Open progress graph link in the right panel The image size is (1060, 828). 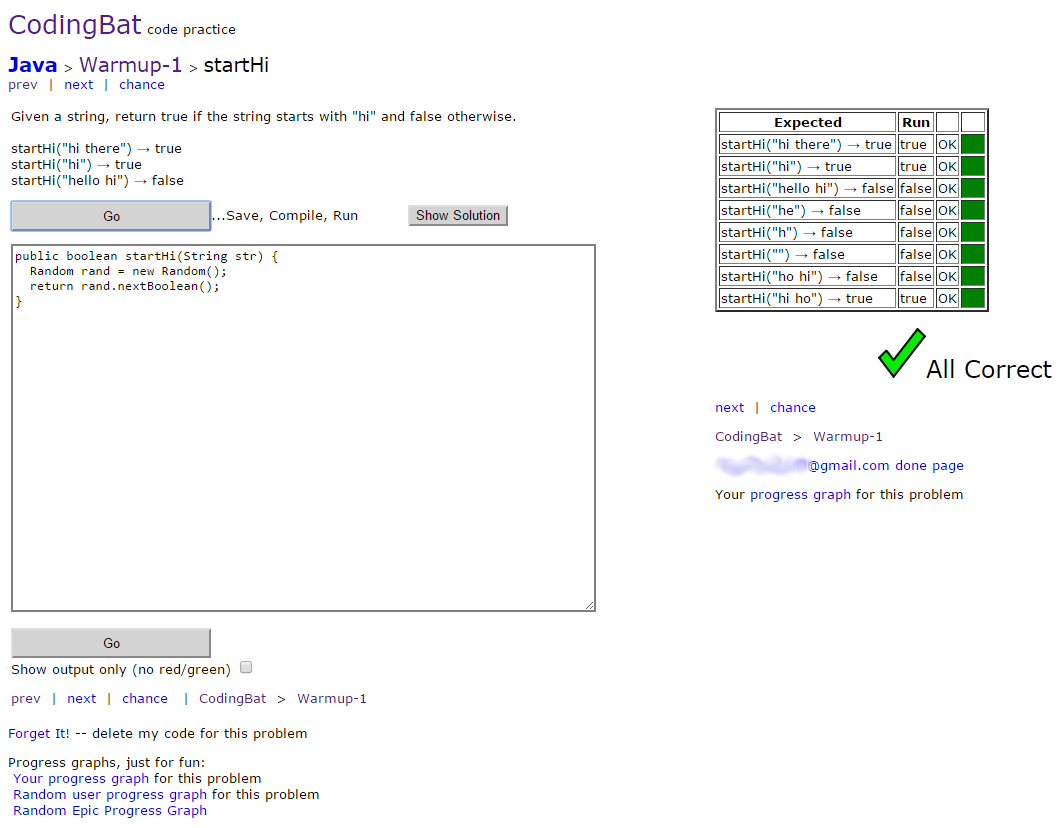pos(800,494)
